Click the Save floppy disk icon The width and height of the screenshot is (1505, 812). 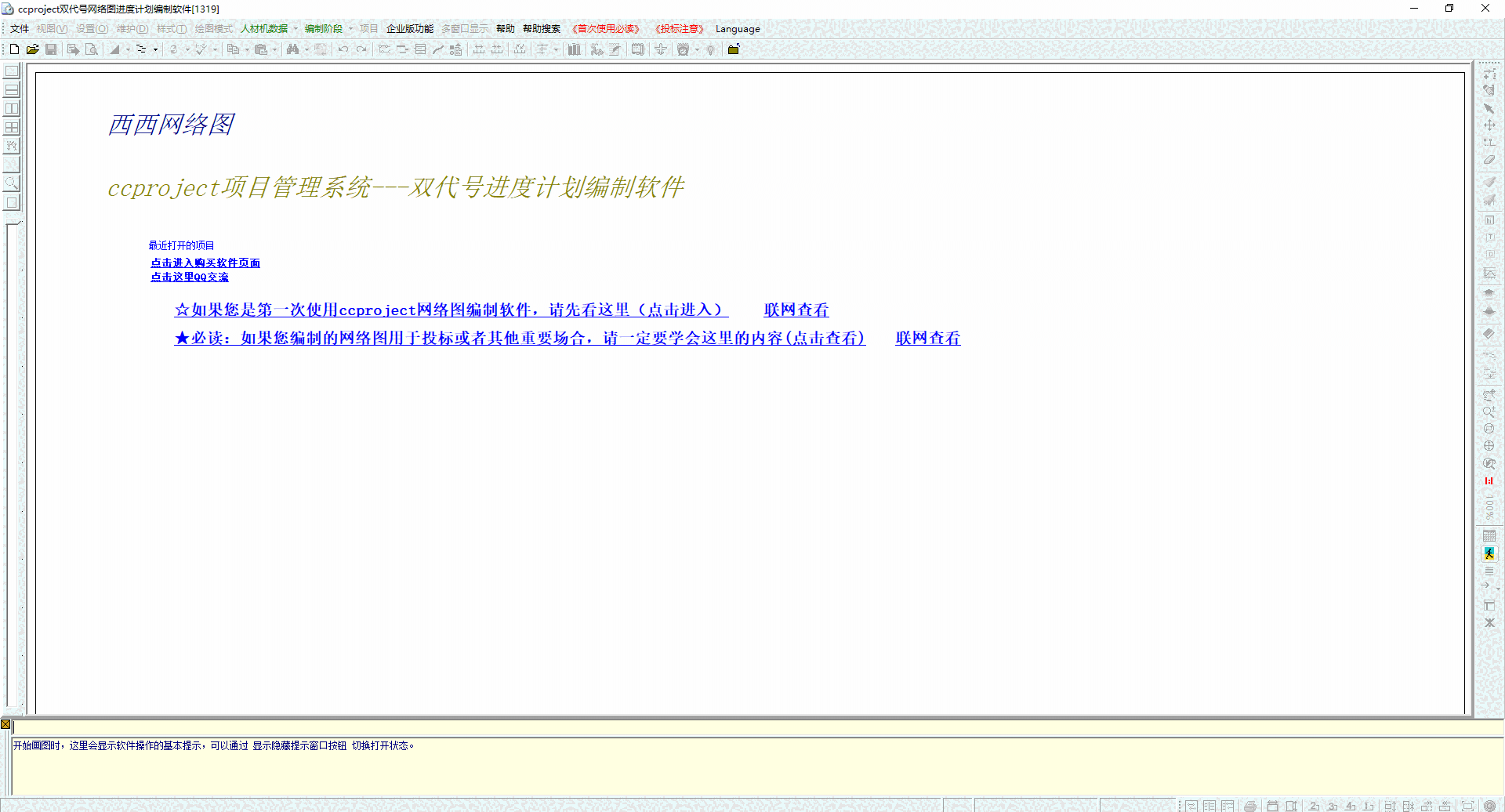[x=51, y=49]
